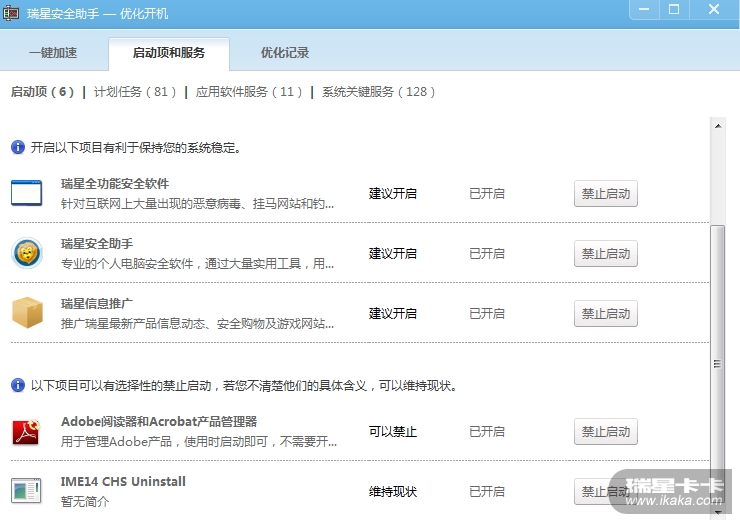Screen dimensions: 740x520
Task: Show the 系统关键服务 (128) list
Action: (378, 92)
